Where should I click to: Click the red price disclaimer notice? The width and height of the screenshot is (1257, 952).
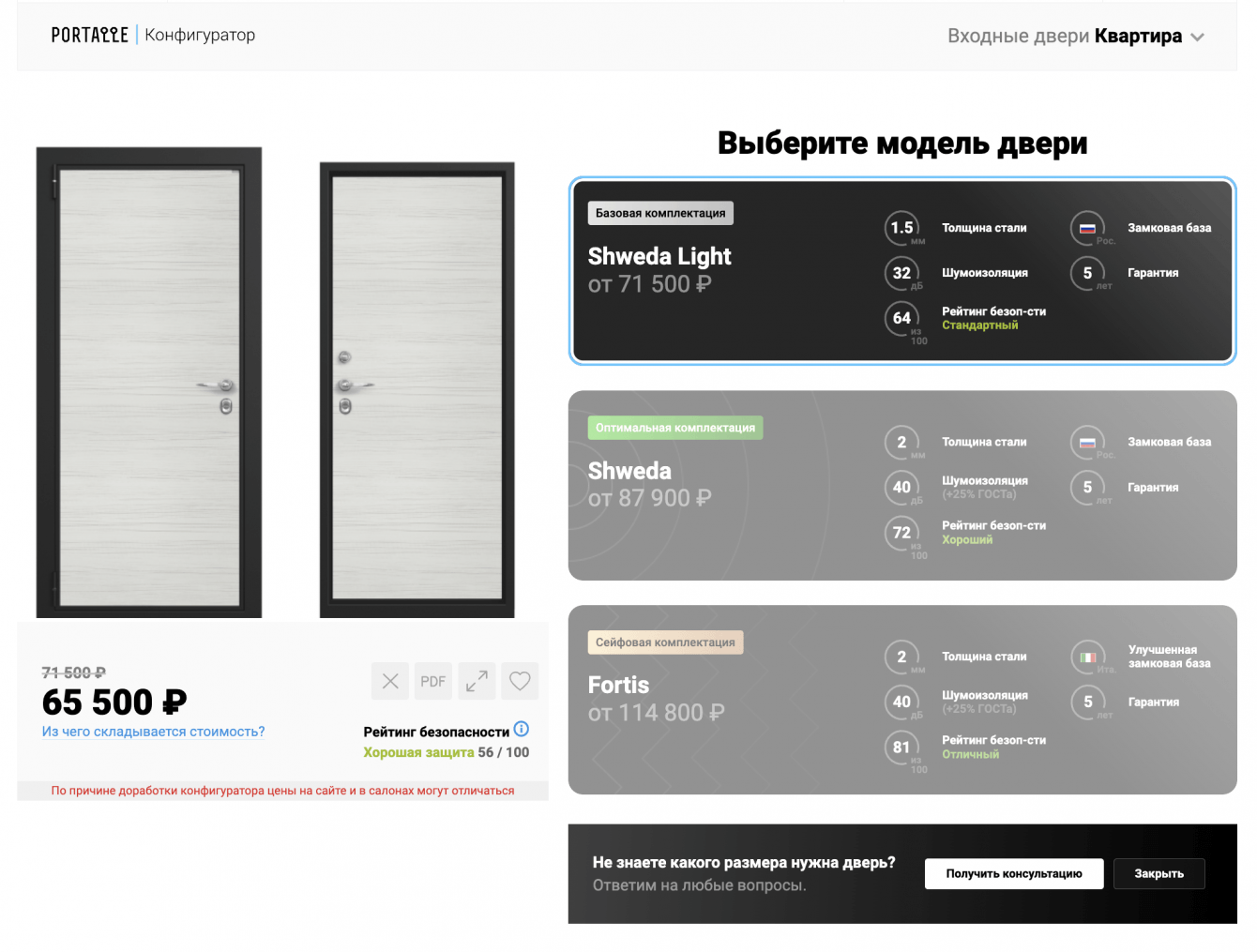282,791
